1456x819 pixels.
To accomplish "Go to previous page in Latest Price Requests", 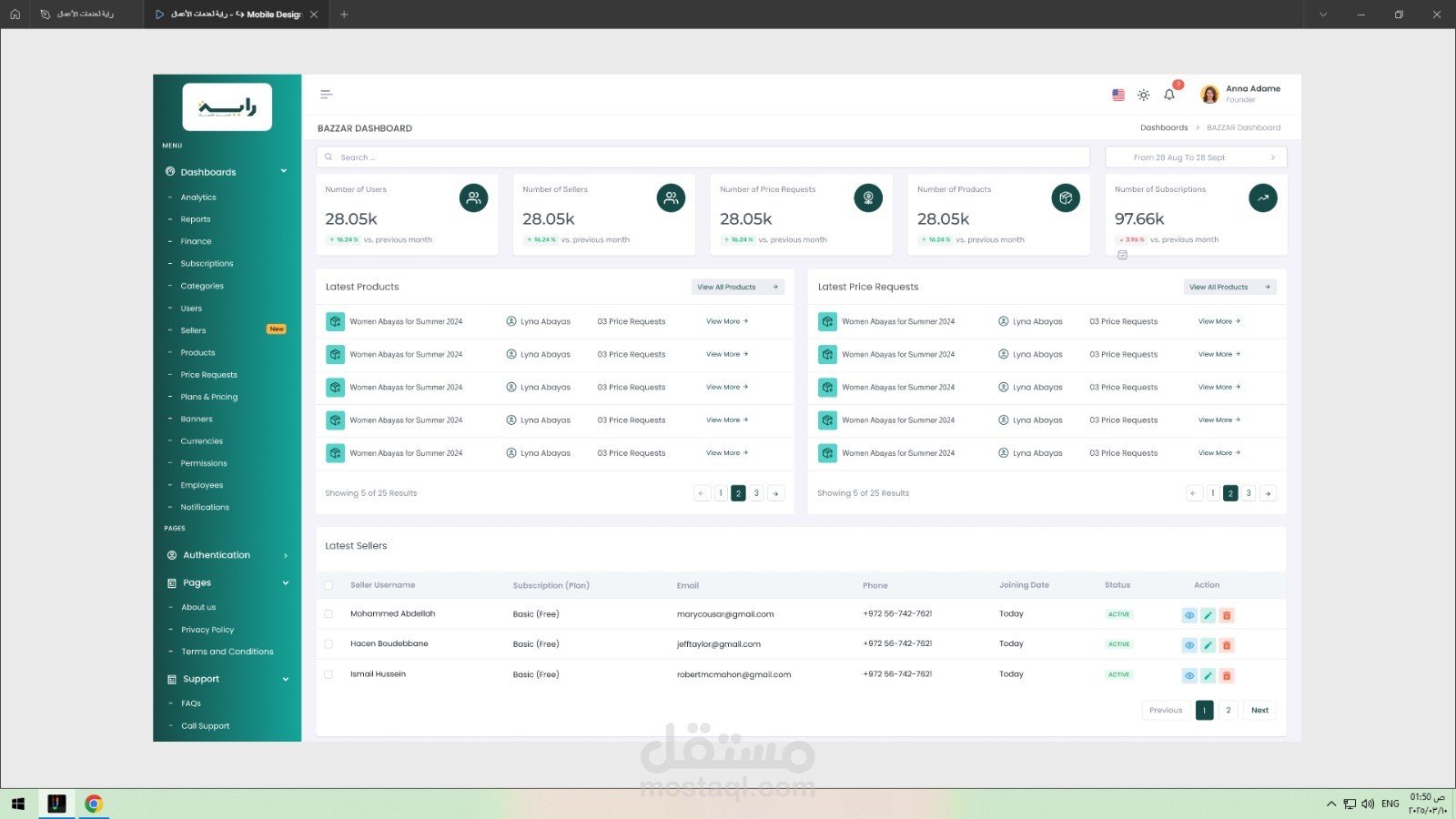I will click(x=1194, y=493).
